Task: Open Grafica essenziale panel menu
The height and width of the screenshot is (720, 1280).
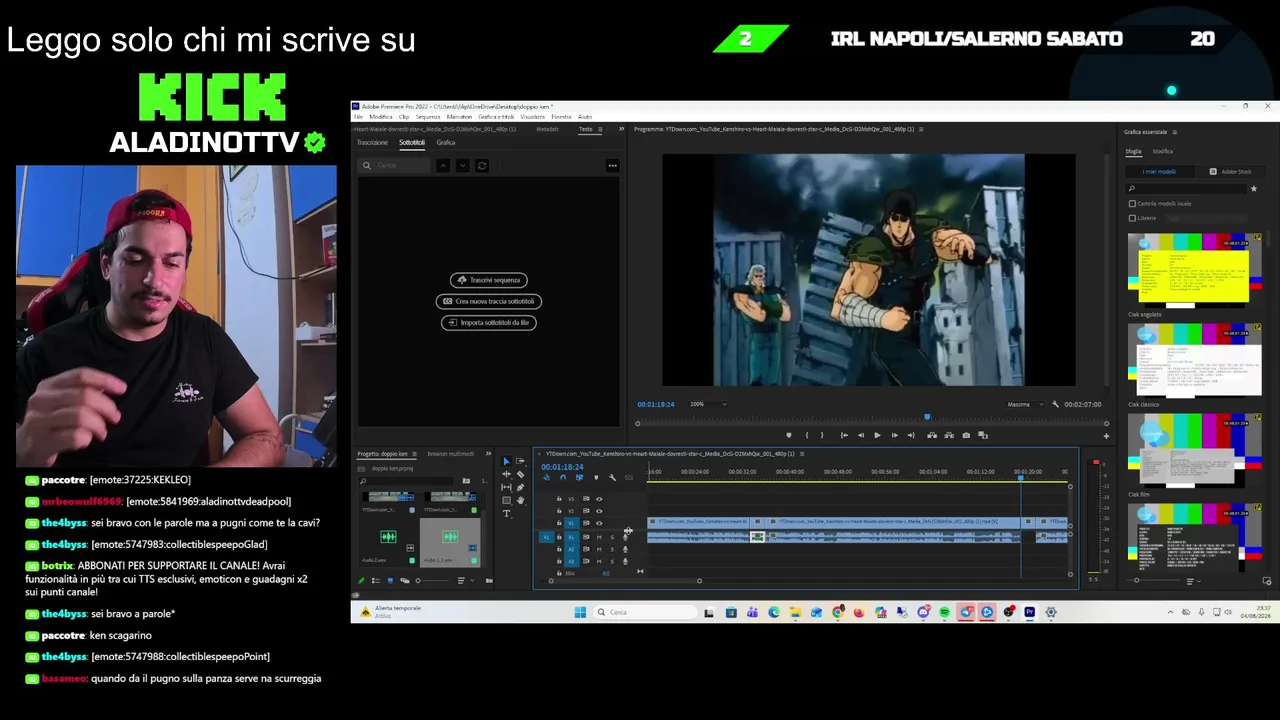Action: tap(1175, 132)
